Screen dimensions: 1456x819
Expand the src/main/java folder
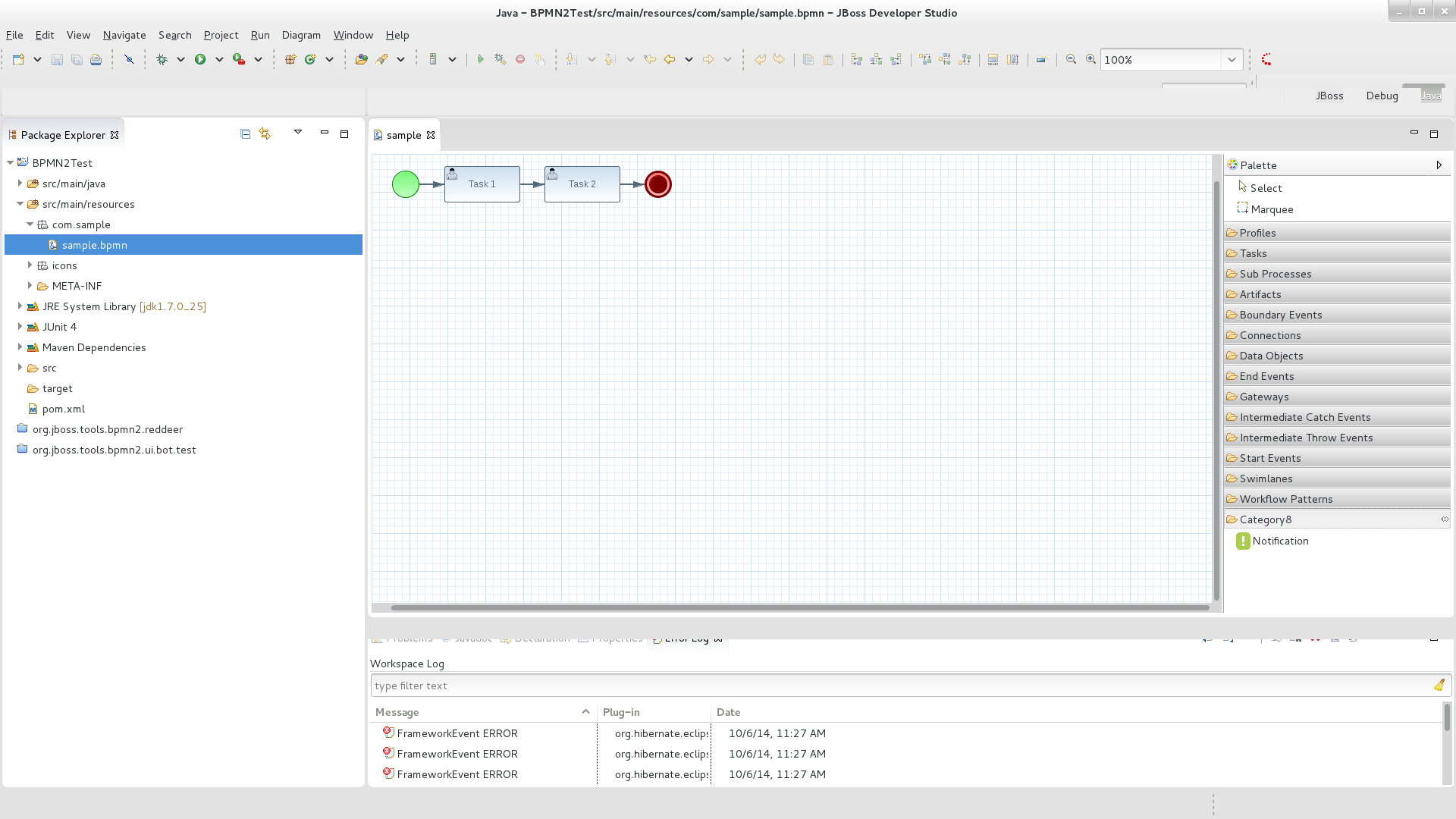pos(20,184)
